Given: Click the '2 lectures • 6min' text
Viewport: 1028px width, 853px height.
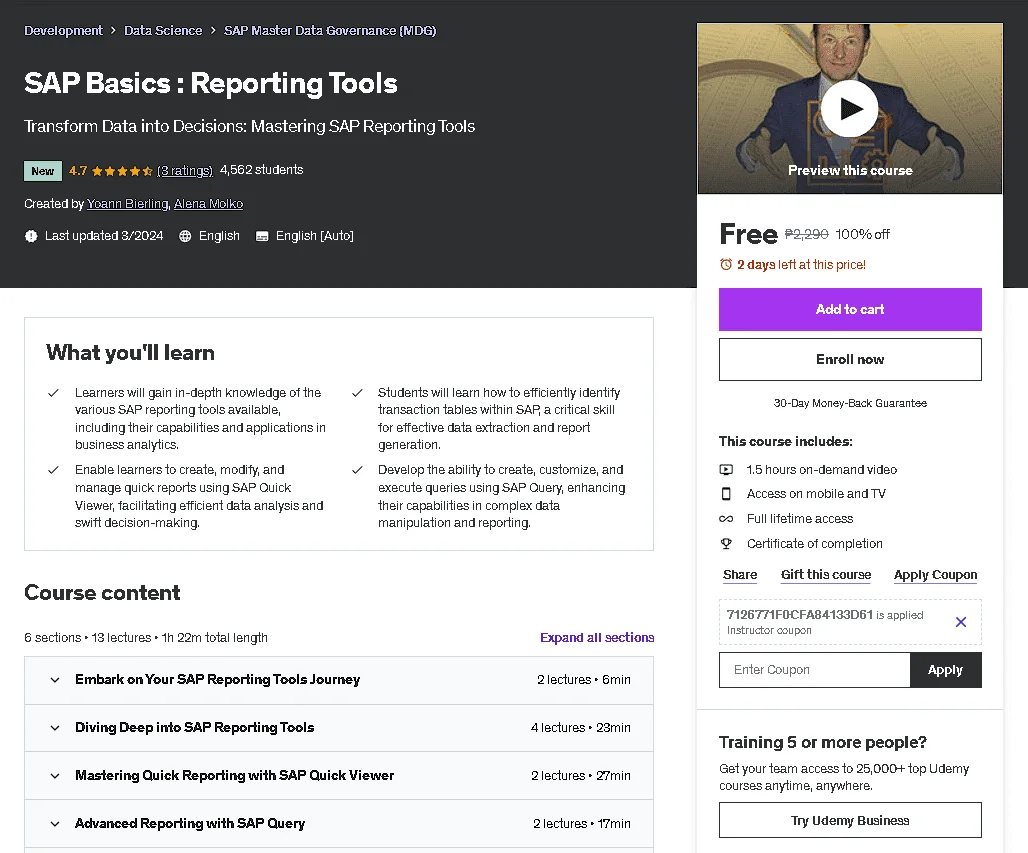Looking at the screenshot, I should (583, 680).
